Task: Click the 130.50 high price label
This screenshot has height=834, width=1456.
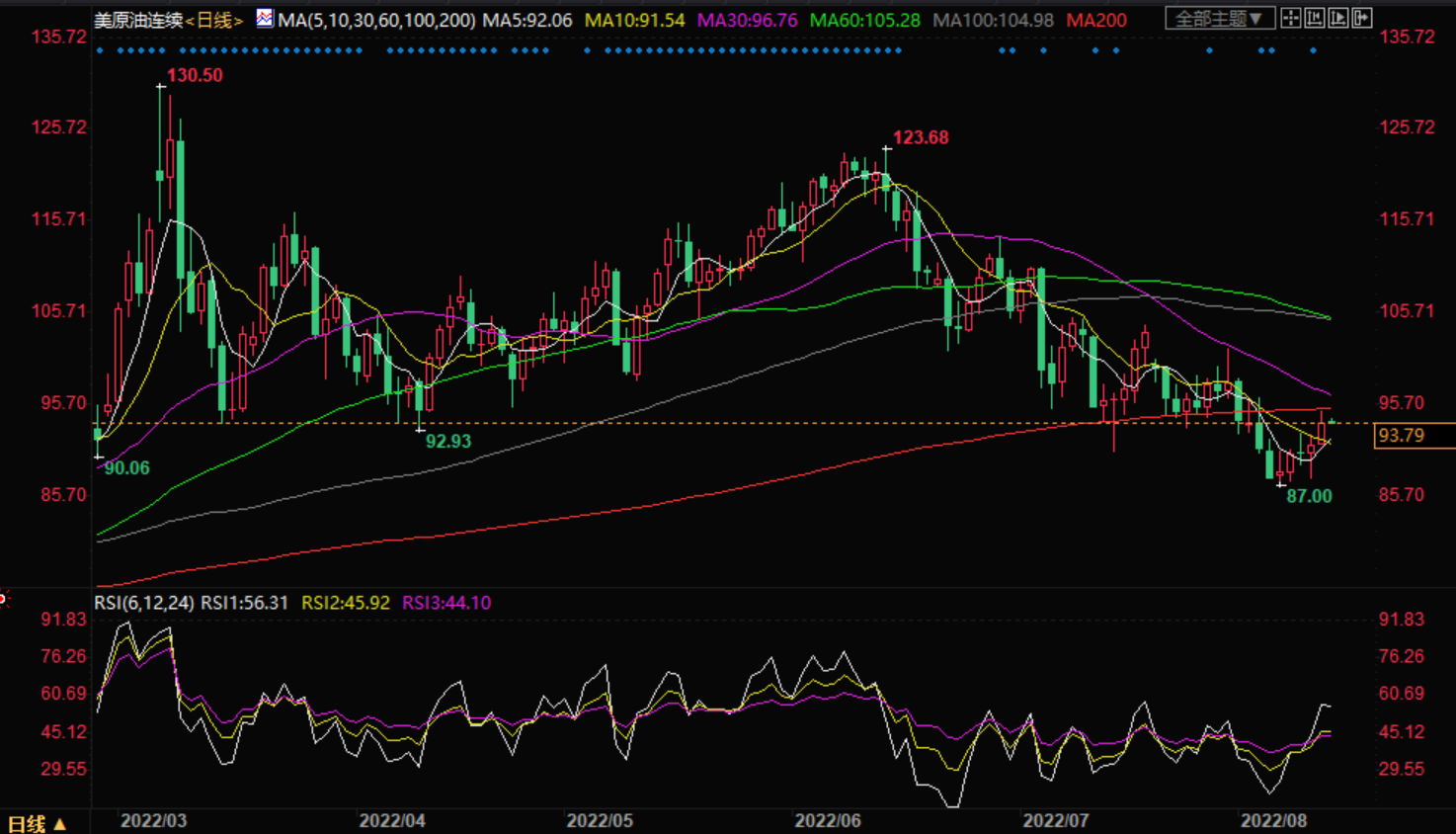Action: pyautogui.click(x=195, y=75)
